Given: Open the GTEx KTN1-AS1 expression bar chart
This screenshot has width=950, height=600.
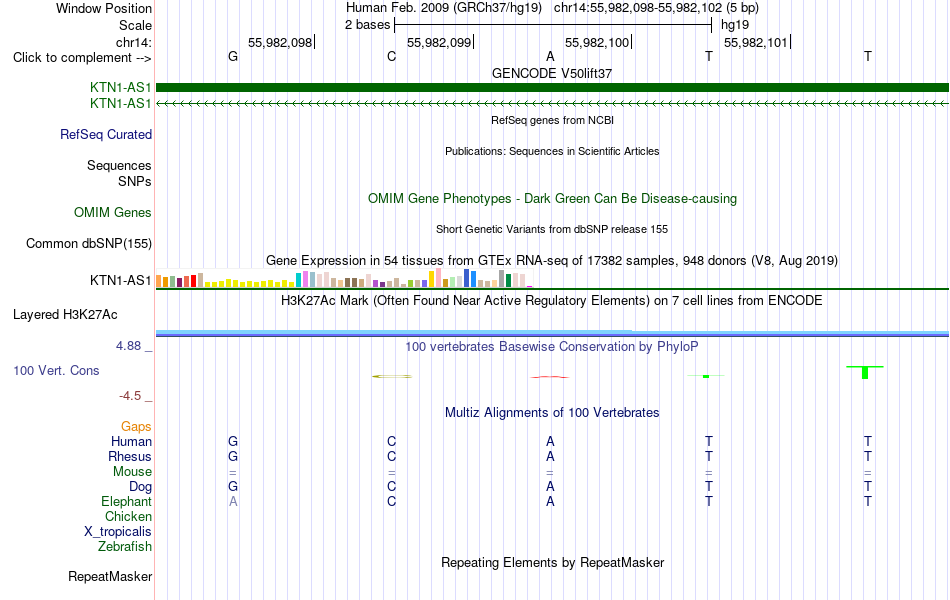Looking at the screenshot, I should pos(344,278).
